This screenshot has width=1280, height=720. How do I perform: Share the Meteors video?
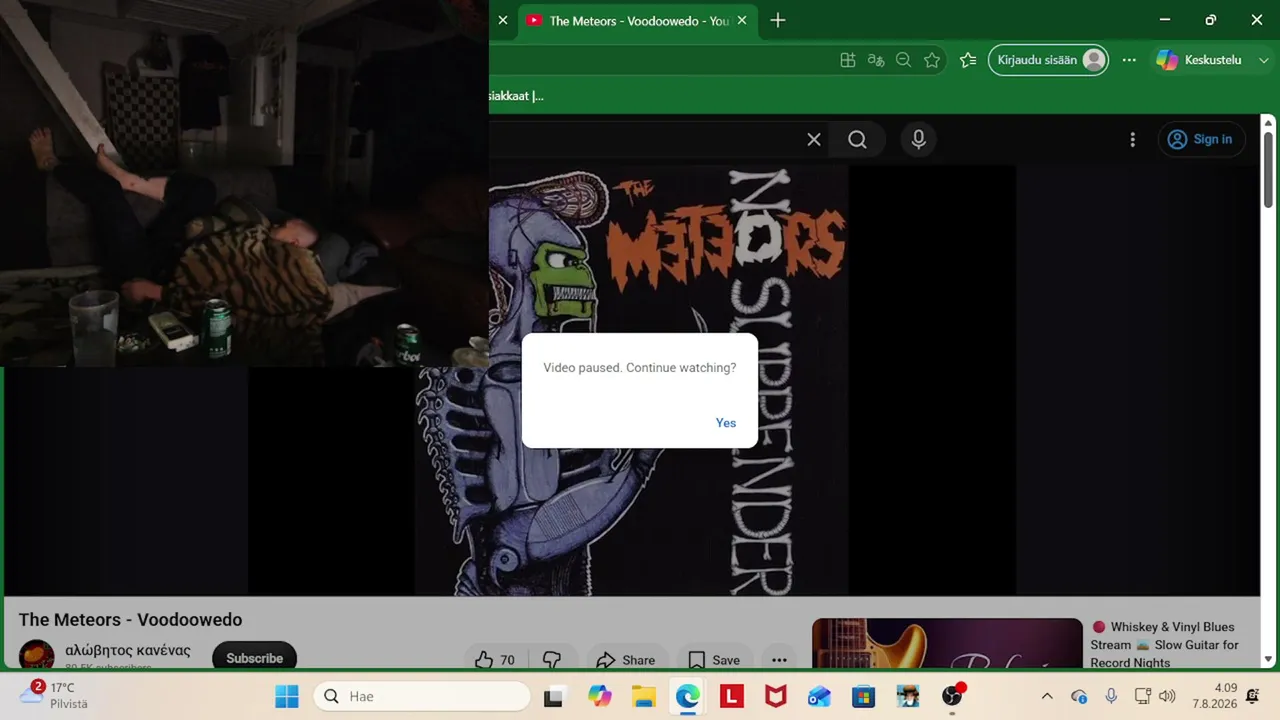pos(626,660)
